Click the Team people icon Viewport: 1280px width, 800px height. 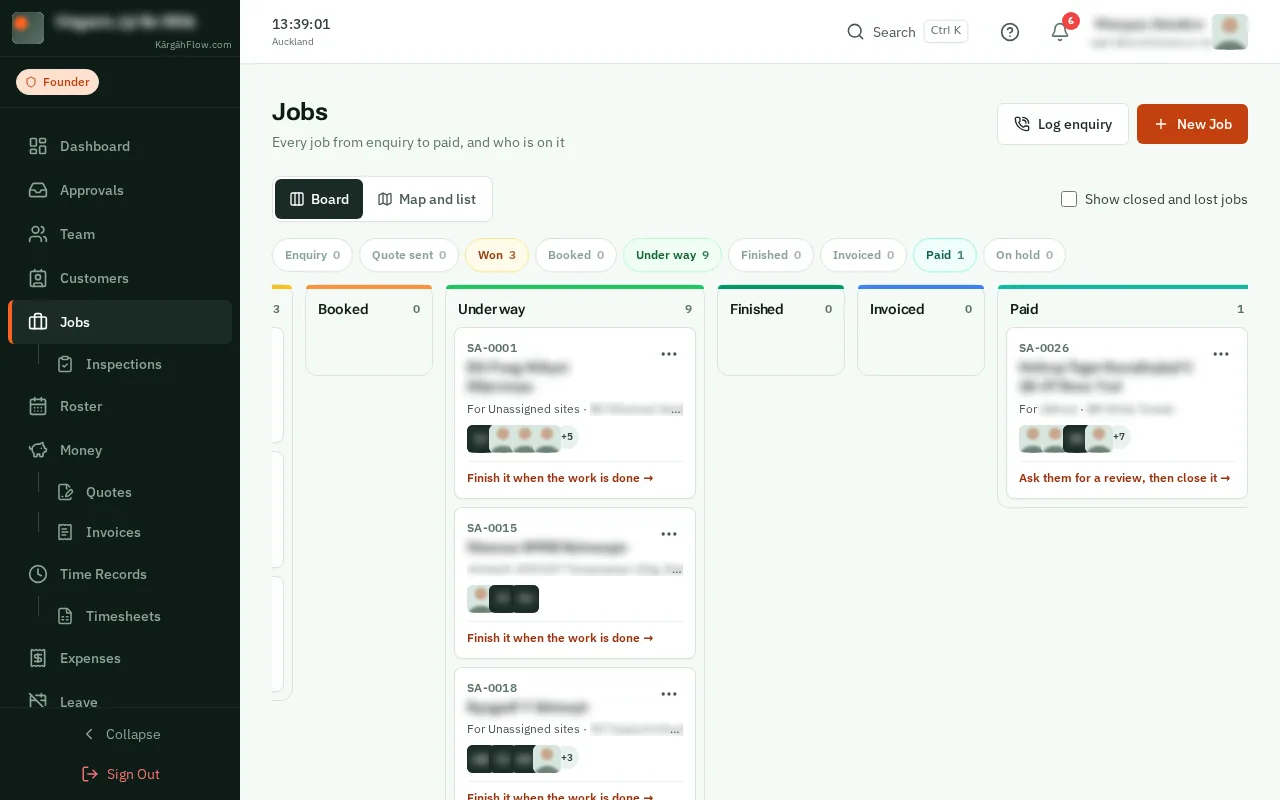[x=38, y=234]
